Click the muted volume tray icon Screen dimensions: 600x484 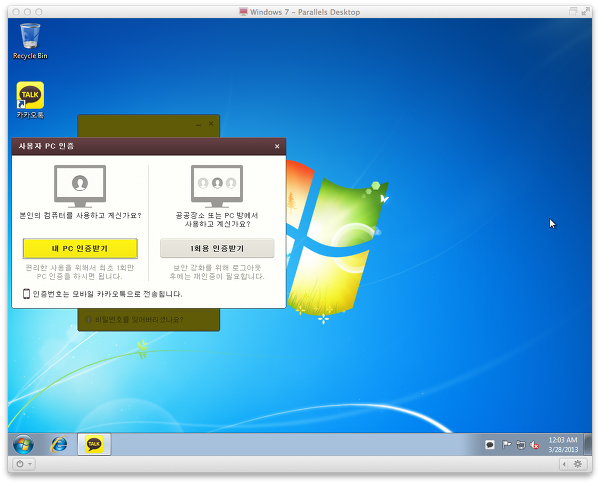tap(535, 445)
